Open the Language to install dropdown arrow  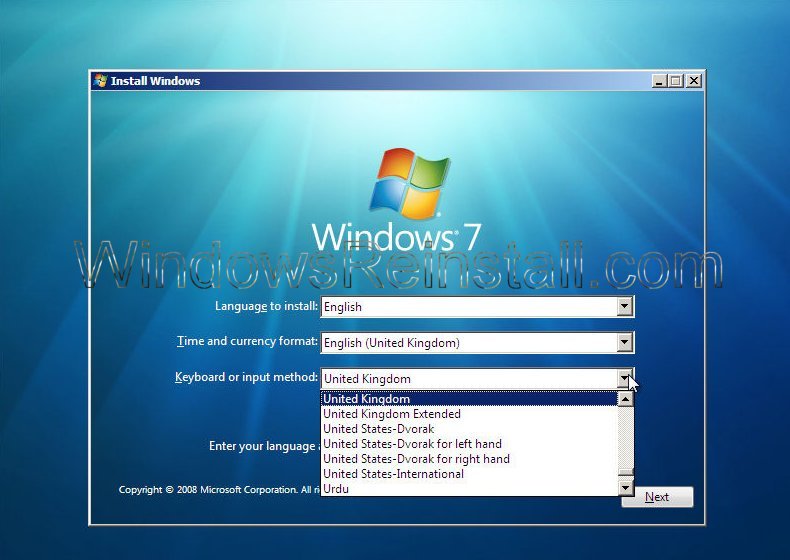[625, 307]
